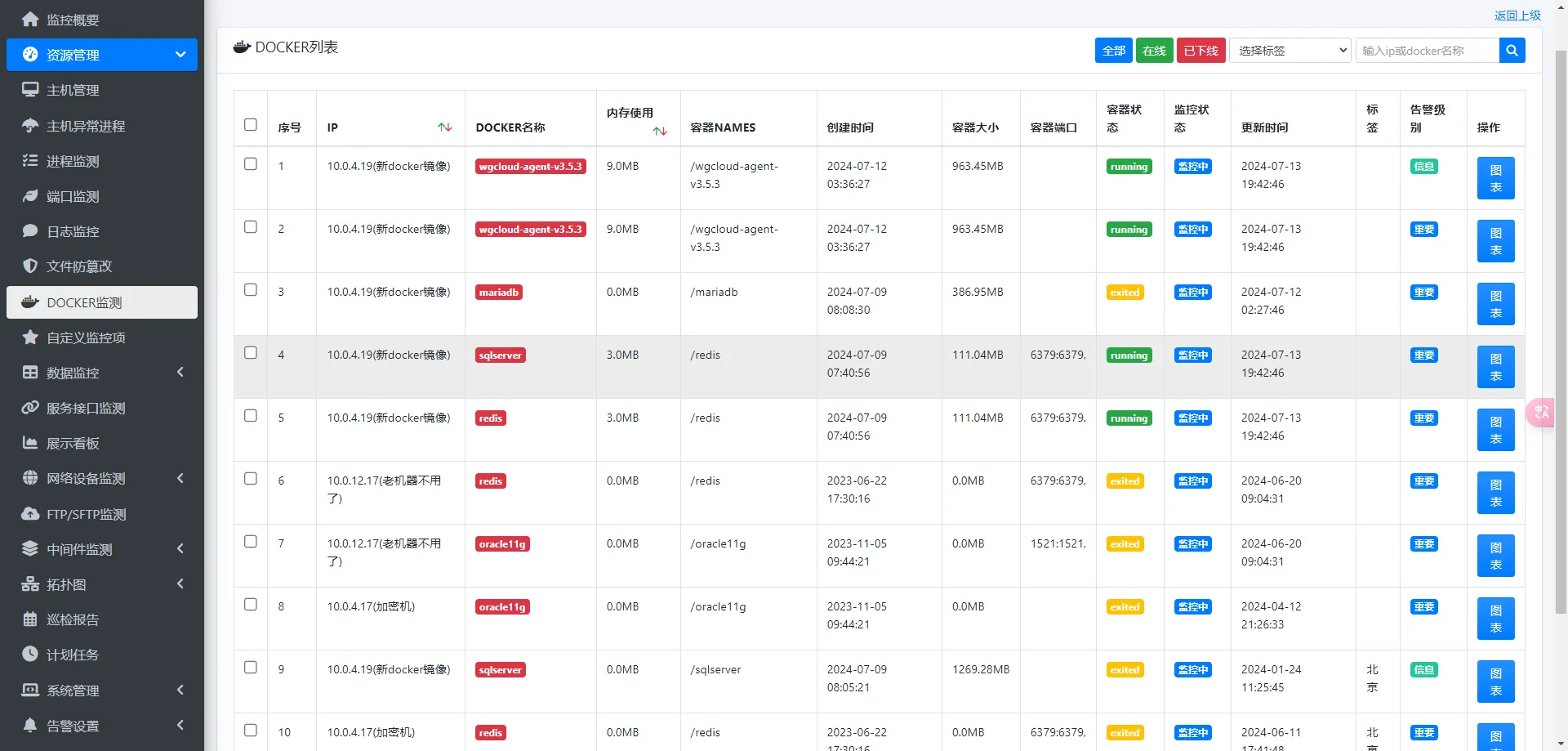Click the umbrella icon beside 主机异常进程

[30, 125]
